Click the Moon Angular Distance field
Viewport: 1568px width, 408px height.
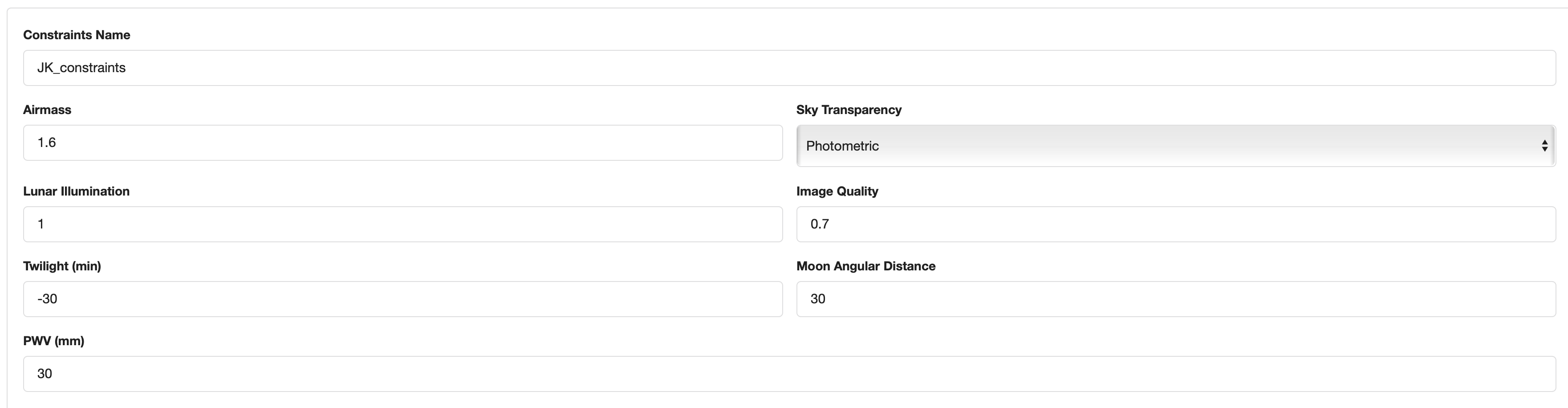click(1175, 299)
